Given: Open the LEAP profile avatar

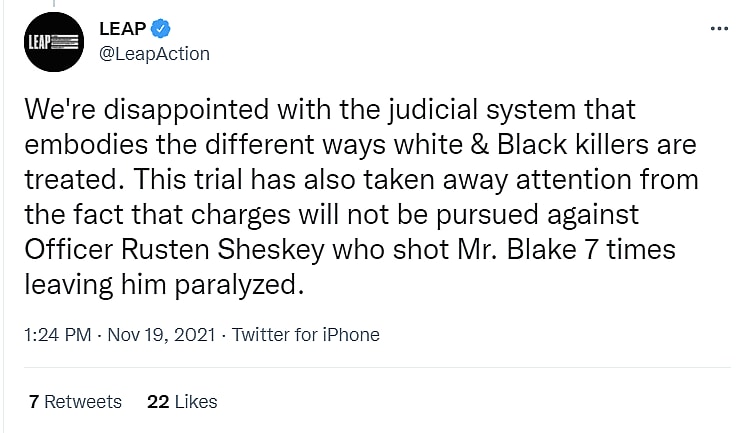Looking at the screenshot, I should pyautogui.click(x=52, y=41).
